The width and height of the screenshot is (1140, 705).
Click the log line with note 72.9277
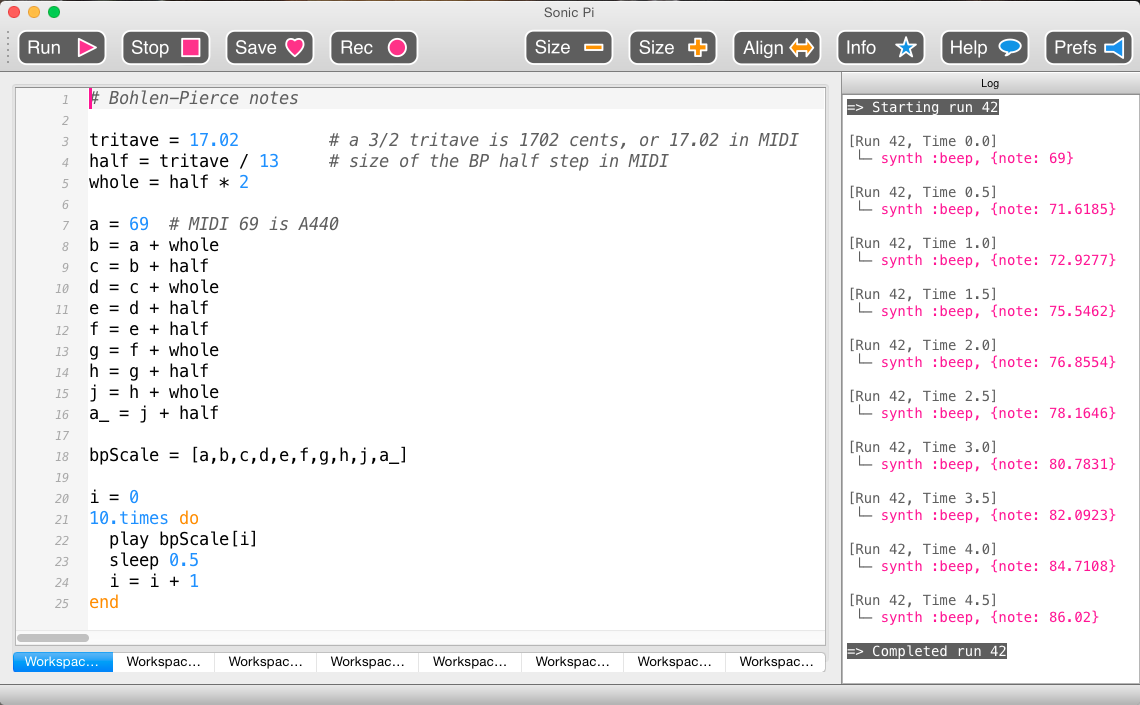pos(998,260)
